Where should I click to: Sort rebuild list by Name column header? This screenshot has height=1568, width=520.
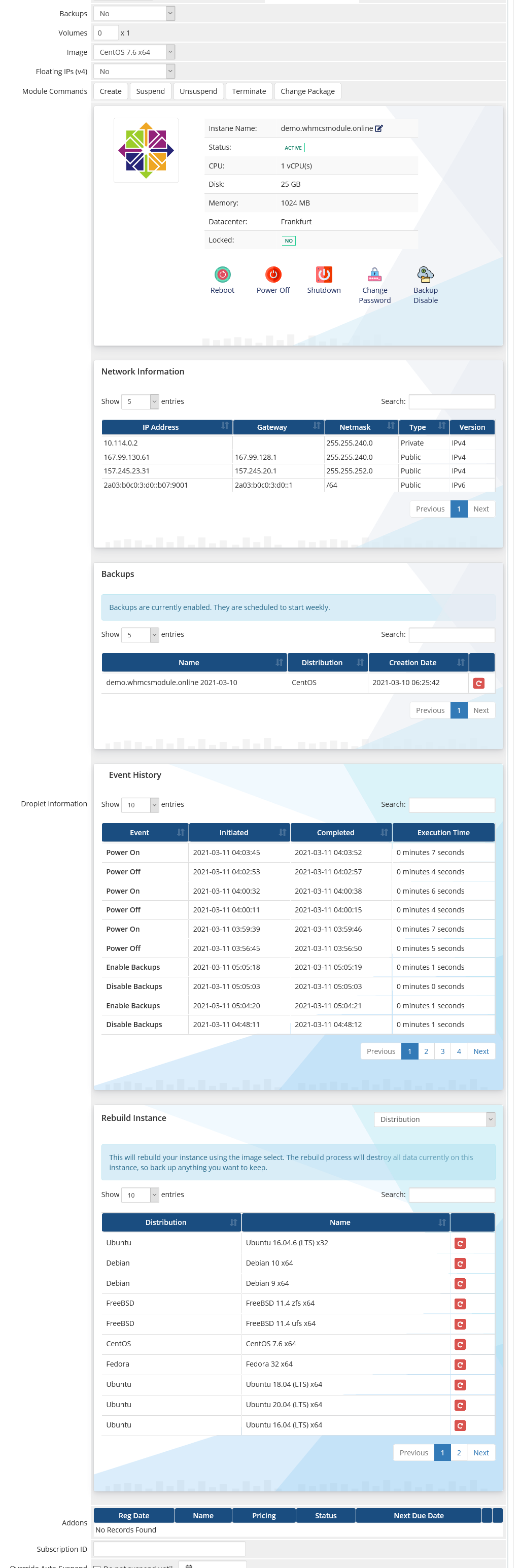click(x=345, y=1221)
